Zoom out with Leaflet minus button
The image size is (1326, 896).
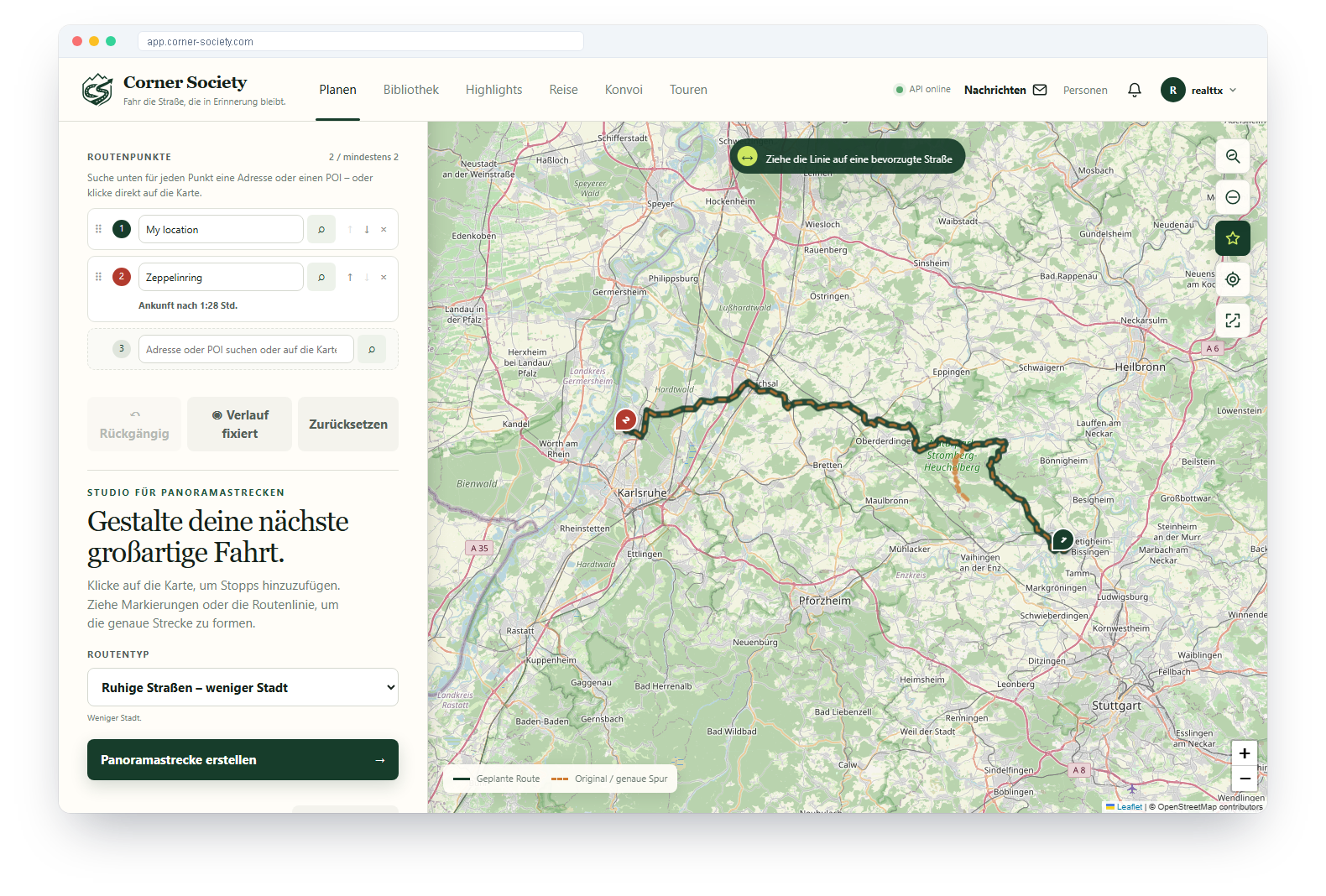coord(1245,779)
